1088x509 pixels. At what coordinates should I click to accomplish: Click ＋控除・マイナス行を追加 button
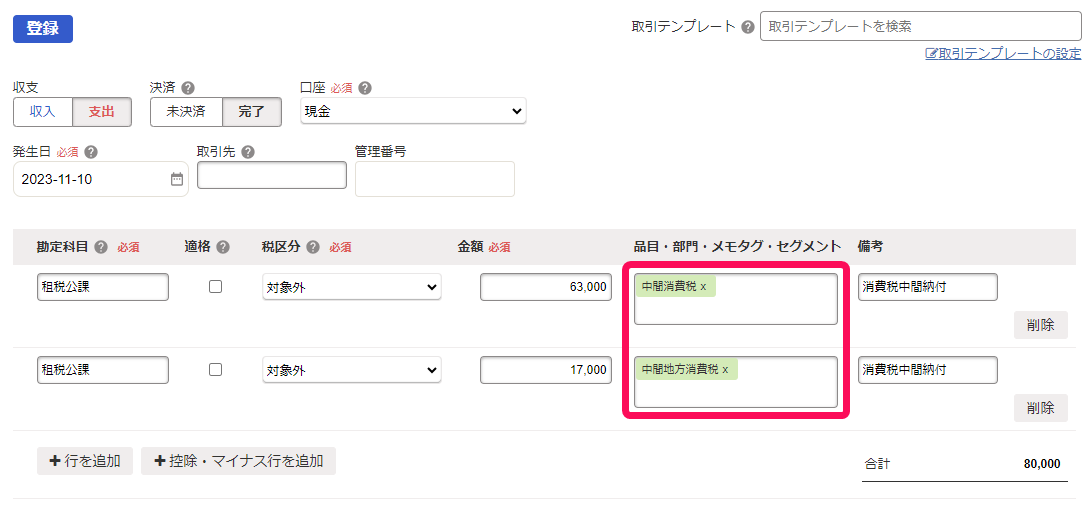[239, 461]
